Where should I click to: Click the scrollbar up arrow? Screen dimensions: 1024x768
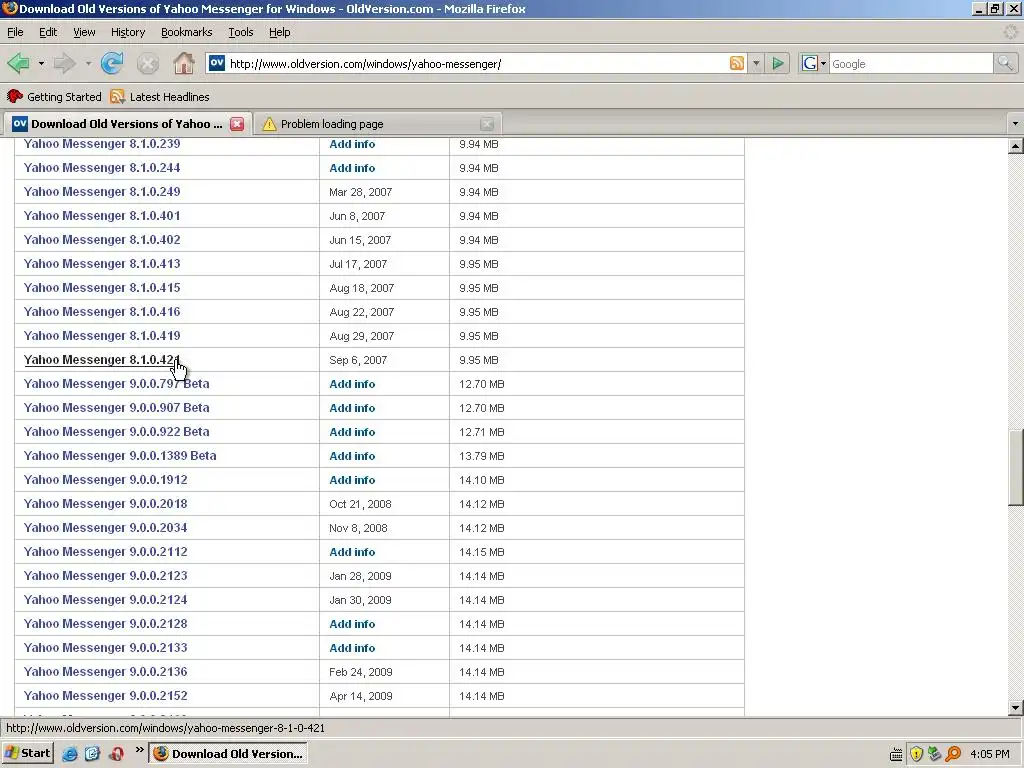click(1015, 146)
